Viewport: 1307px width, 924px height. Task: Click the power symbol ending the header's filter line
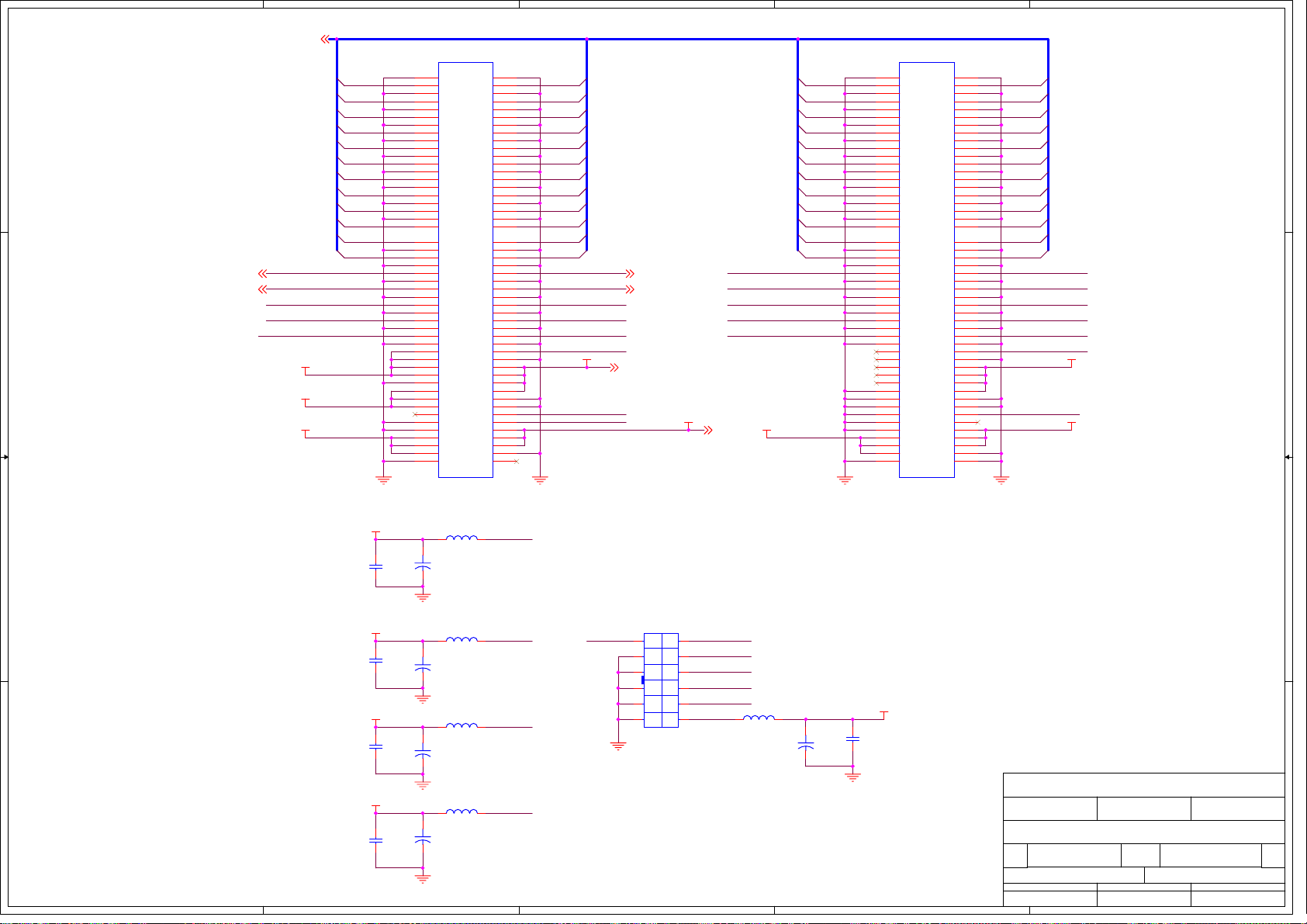pos(884,715)
